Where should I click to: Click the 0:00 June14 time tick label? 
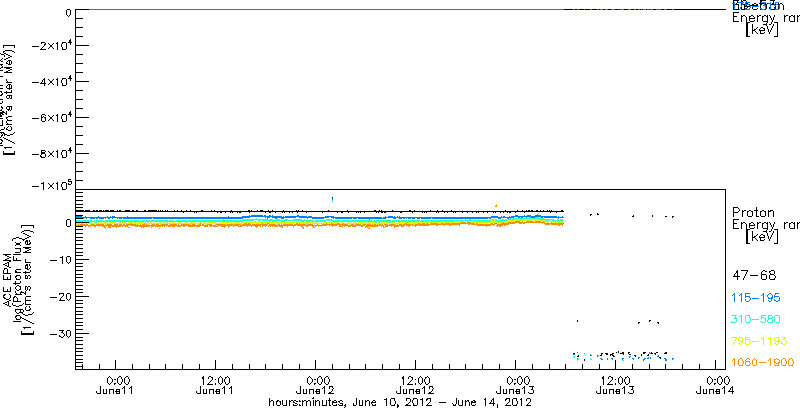point(716,386)
